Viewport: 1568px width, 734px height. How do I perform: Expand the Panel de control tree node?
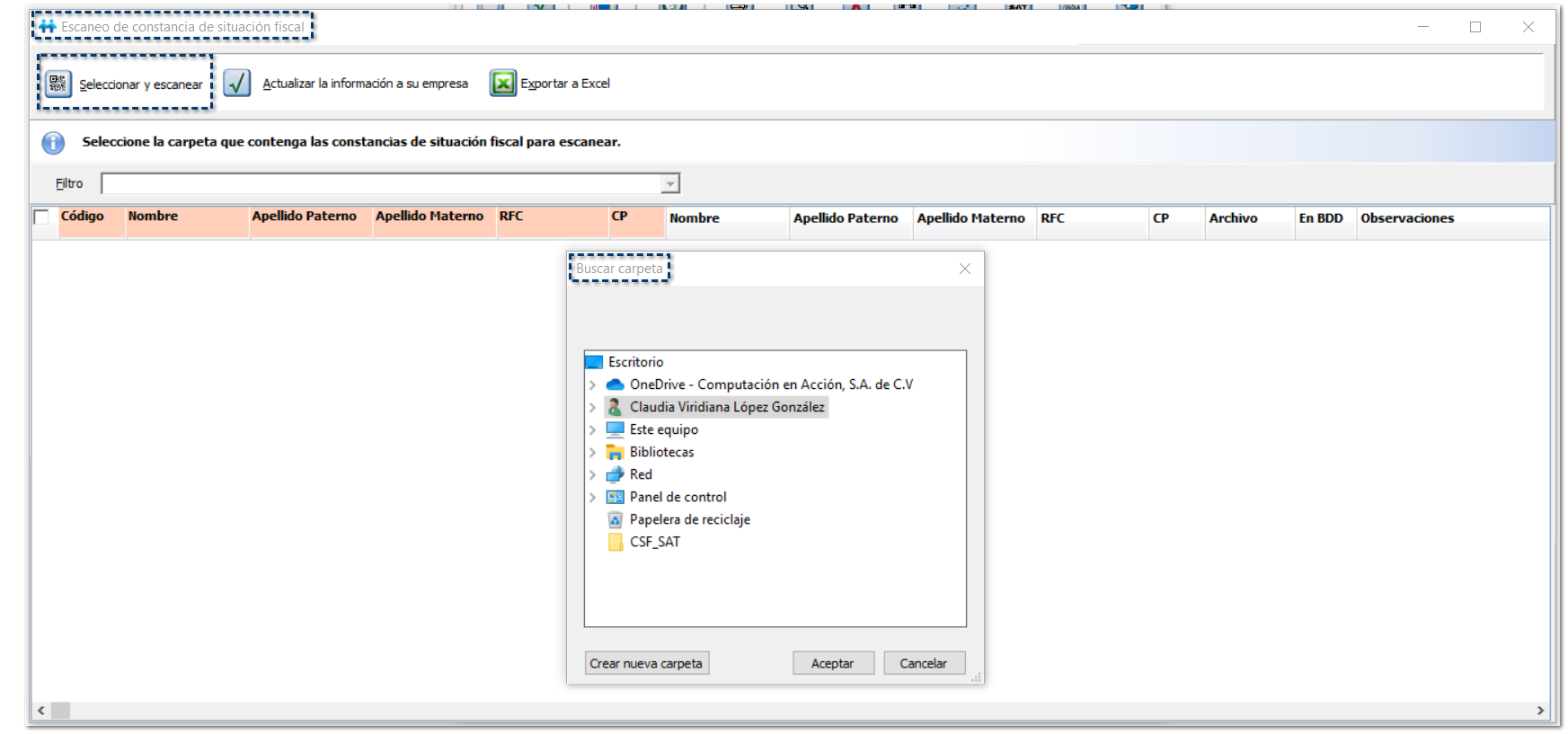[x=592, y=497]
